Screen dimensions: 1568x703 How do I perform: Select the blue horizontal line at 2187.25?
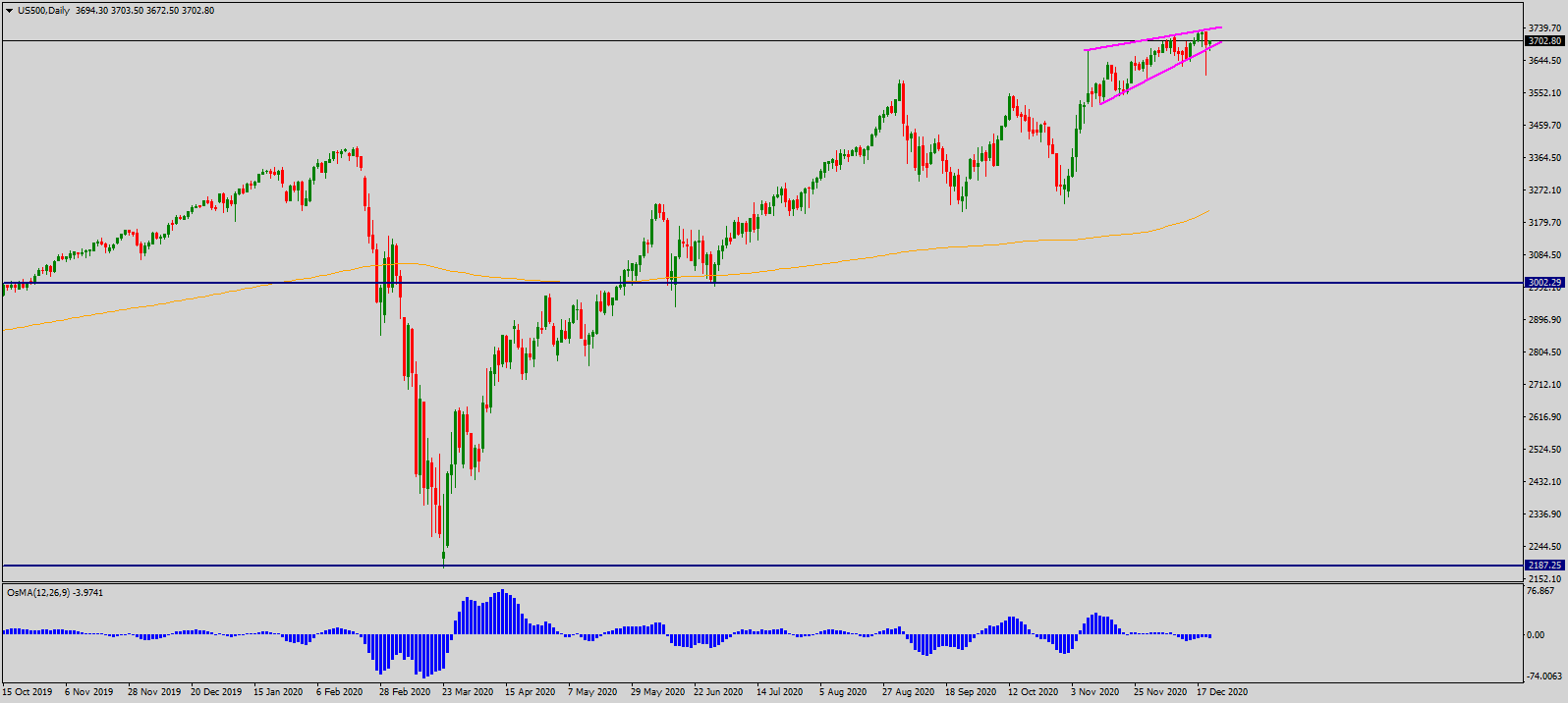tap(761, 566)
